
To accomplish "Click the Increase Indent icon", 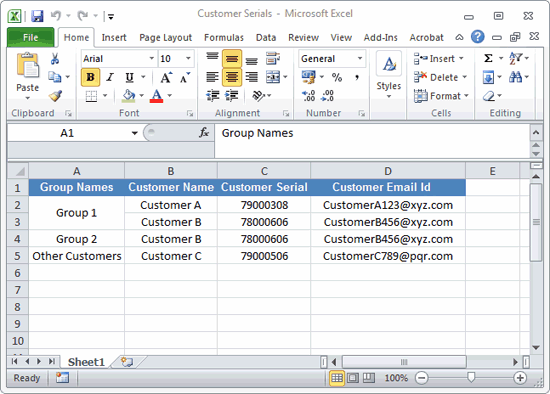I will 232,95.
